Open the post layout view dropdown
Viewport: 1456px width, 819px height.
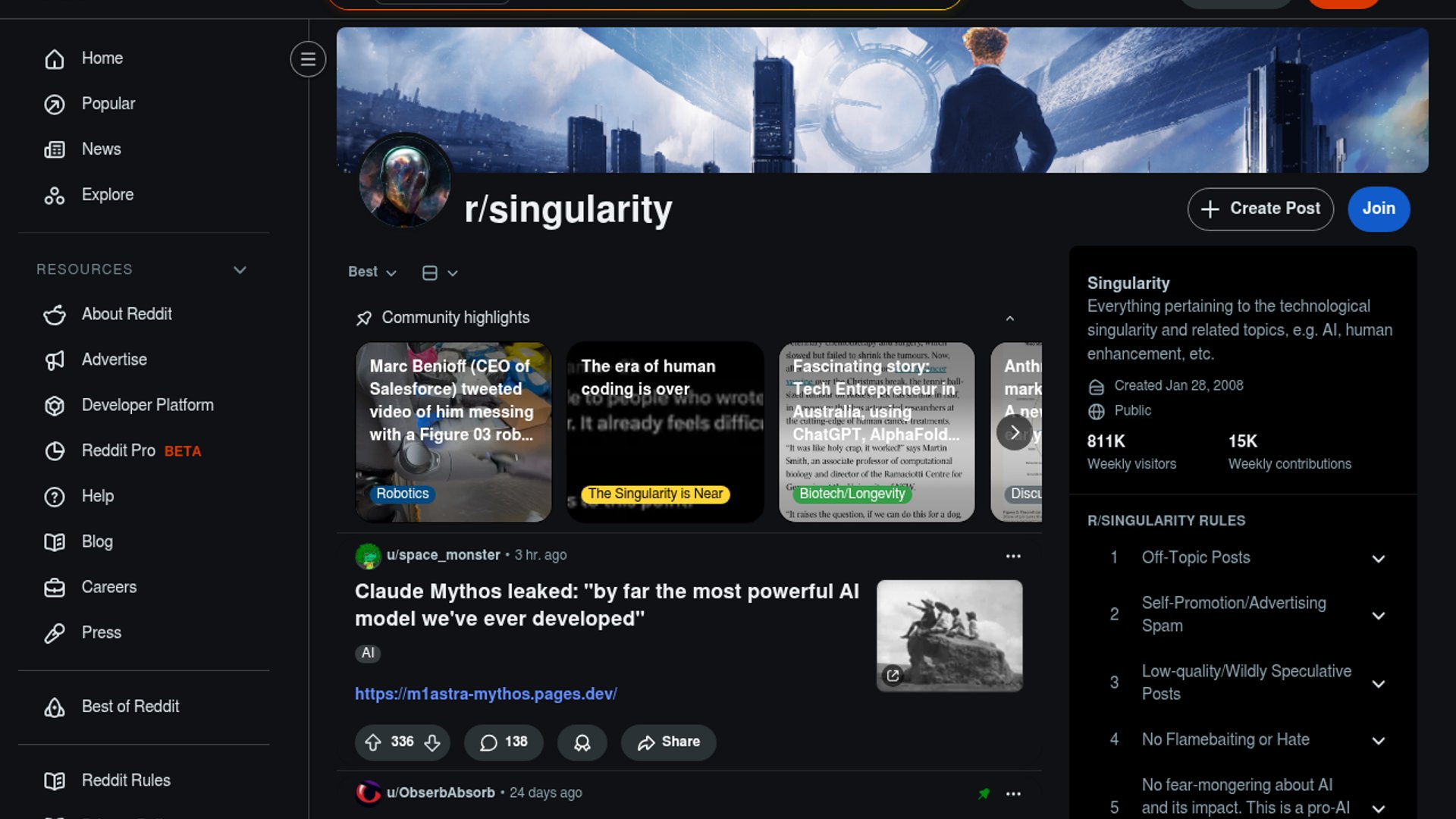[x=440, y=273]
